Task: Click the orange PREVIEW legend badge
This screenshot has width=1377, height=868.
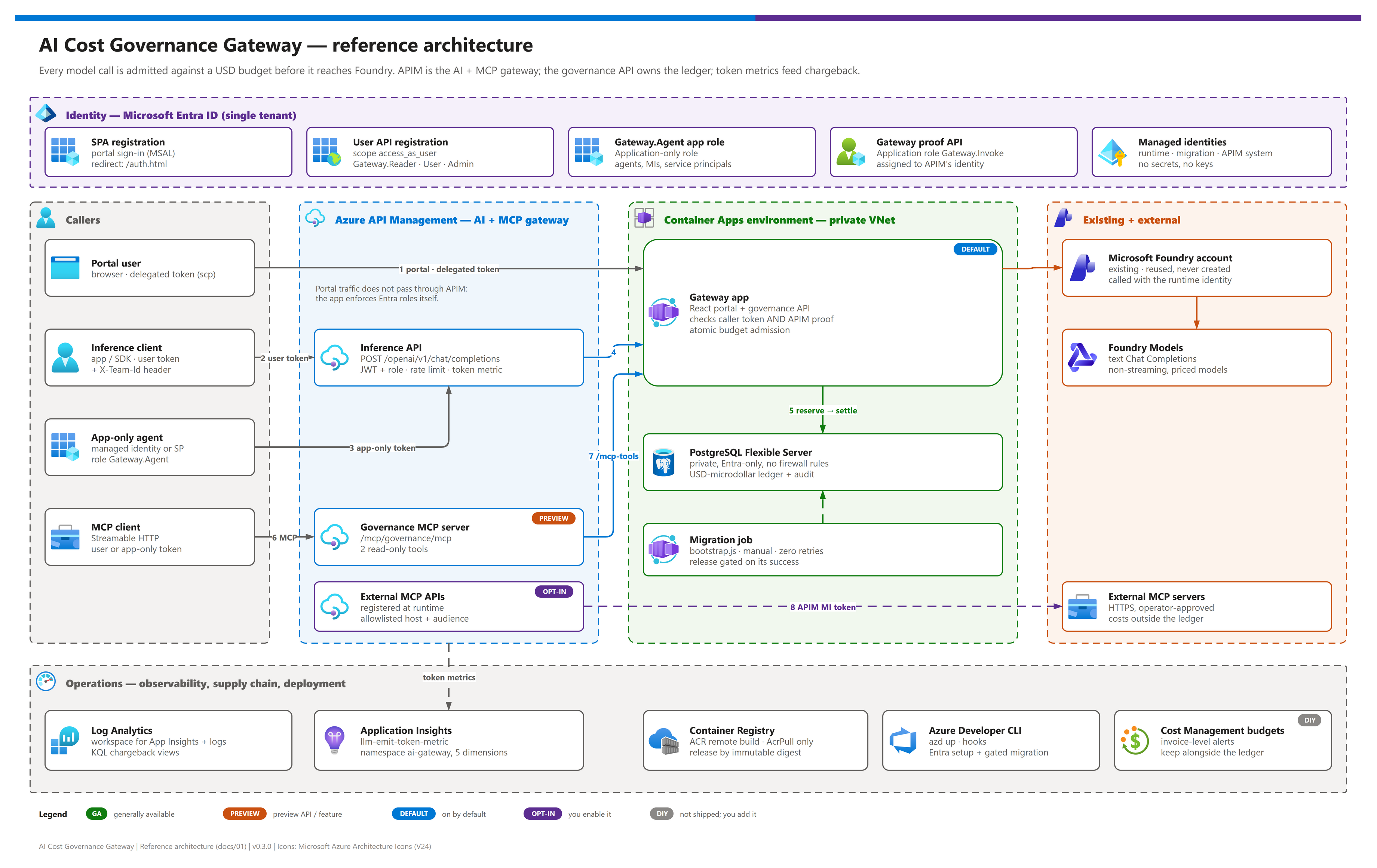Action: tap(244, 814)
